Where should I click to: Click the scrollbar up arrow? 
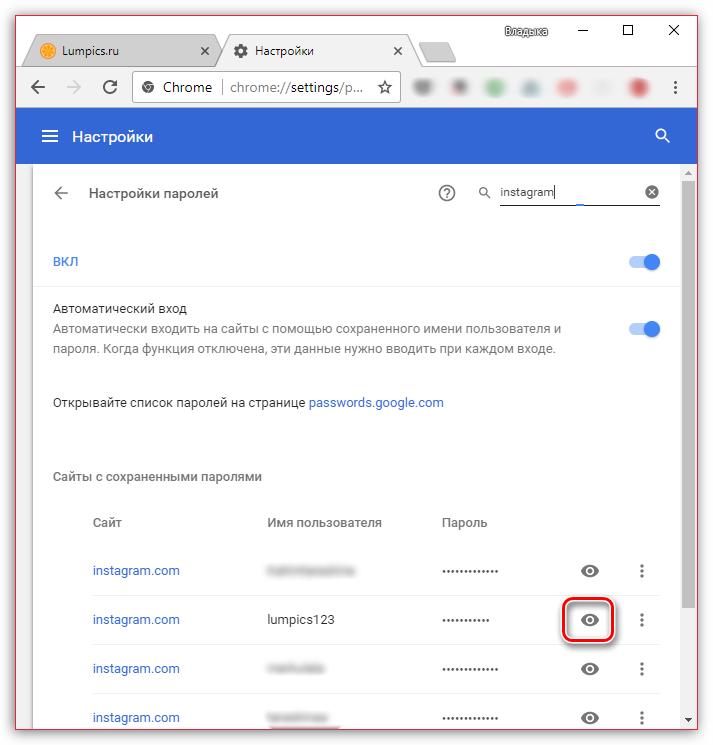click(688, 173)
